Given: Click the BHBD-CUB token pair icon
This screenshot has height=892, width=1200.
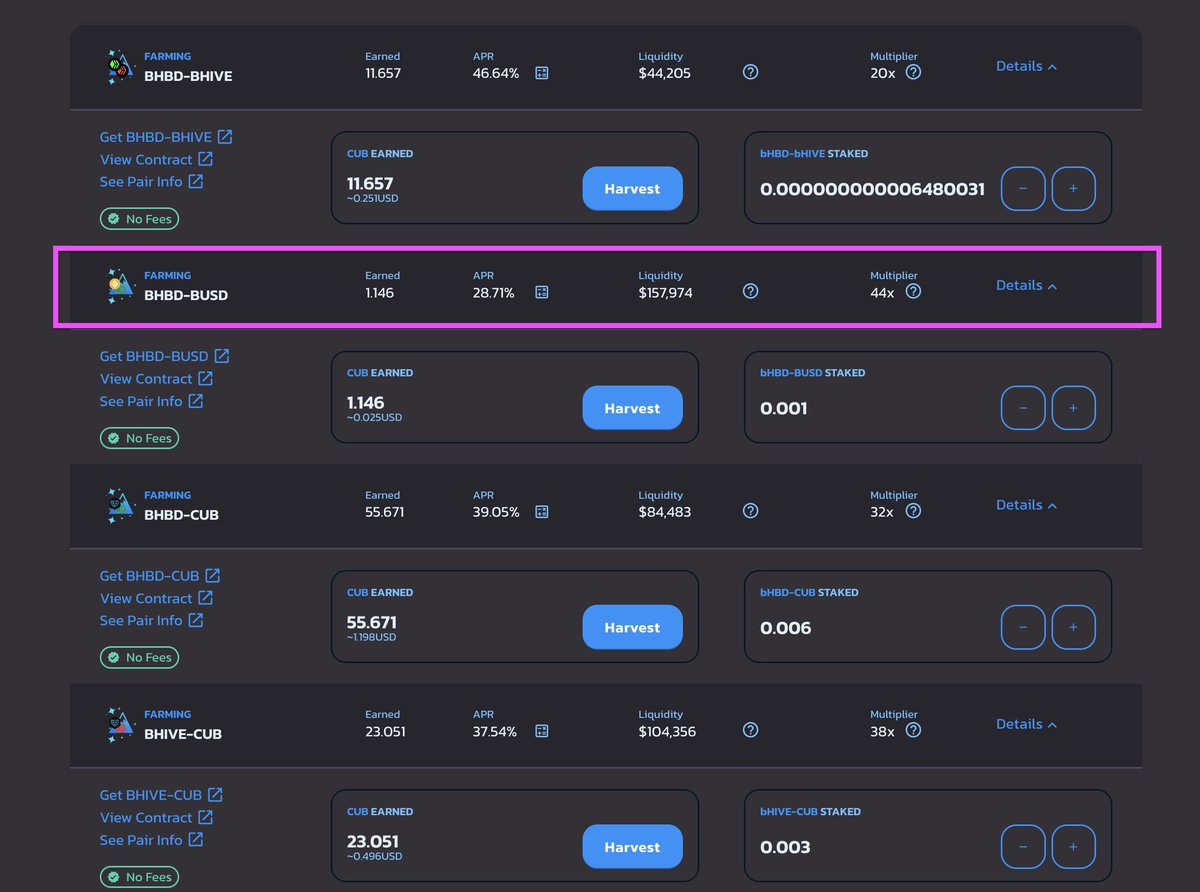Looking at the screenshot, I should (x=119, y=506).
